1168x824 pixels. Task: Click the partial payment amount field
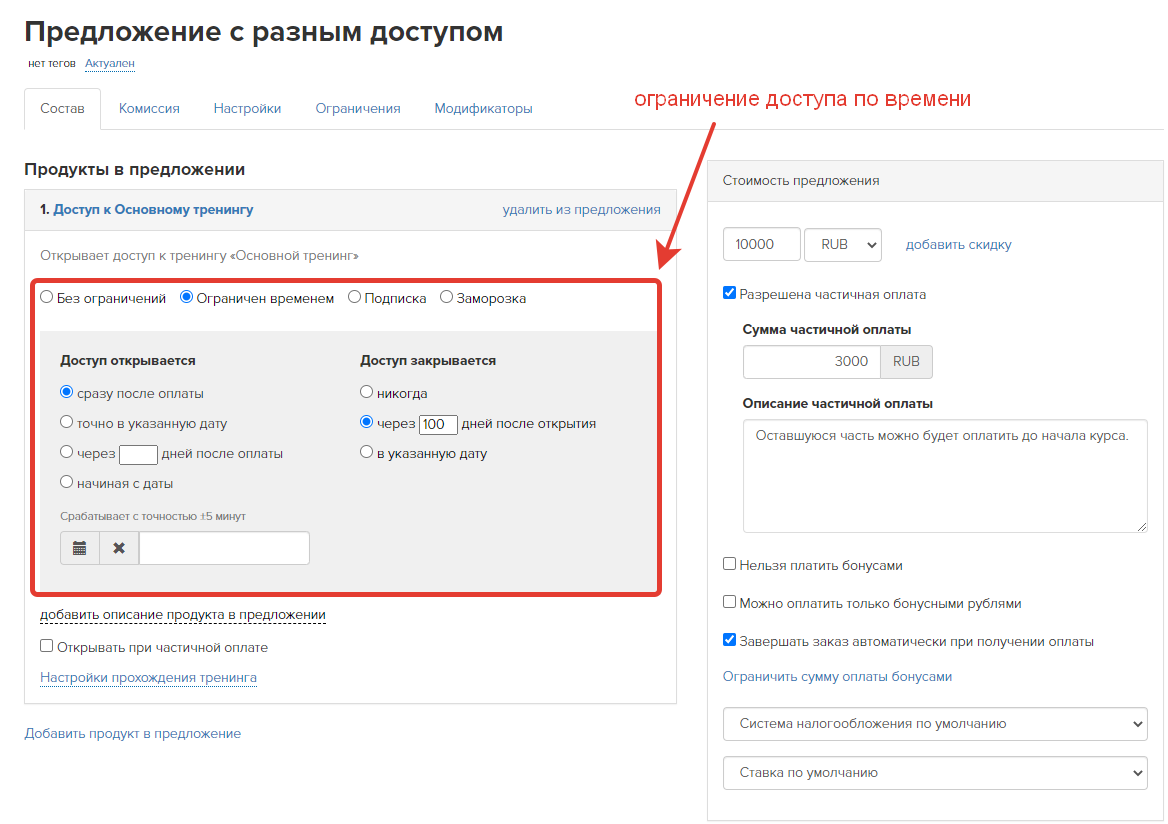point(811,362)
